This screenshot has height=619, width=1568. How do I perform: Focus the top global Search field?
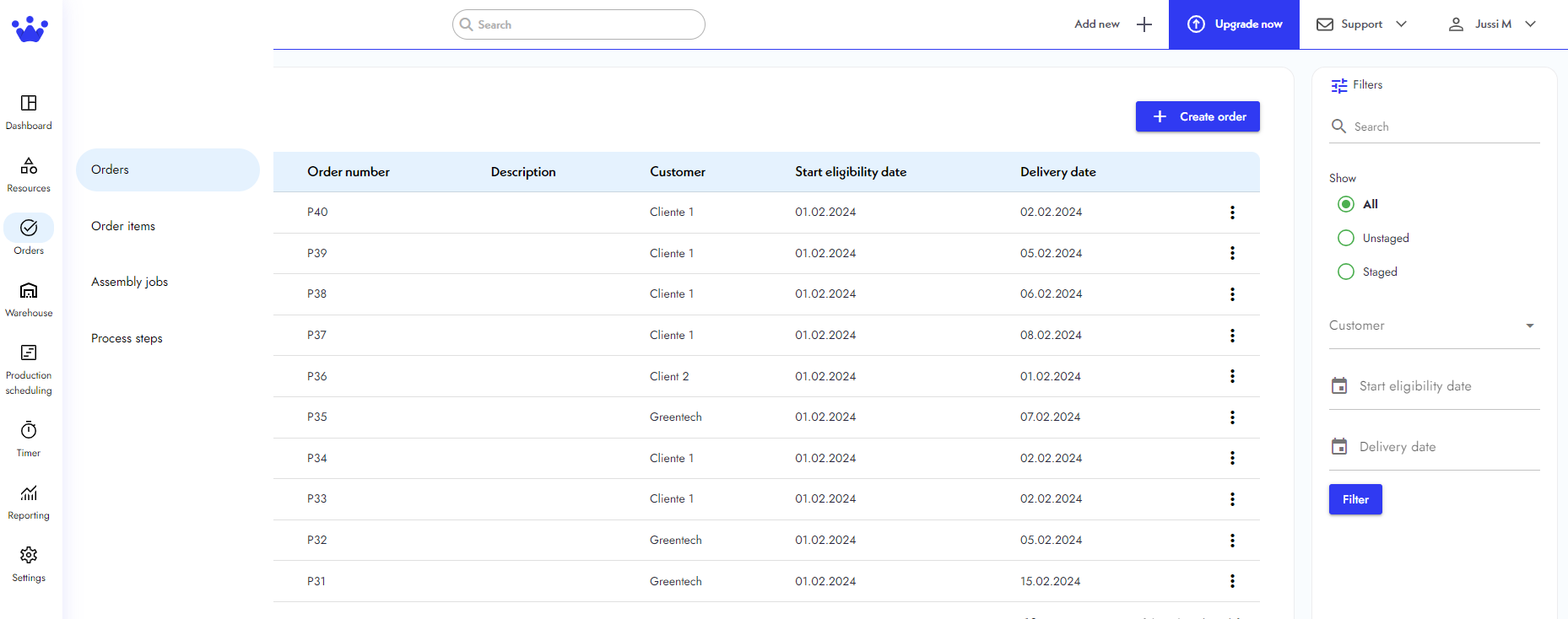coord(579,24)
